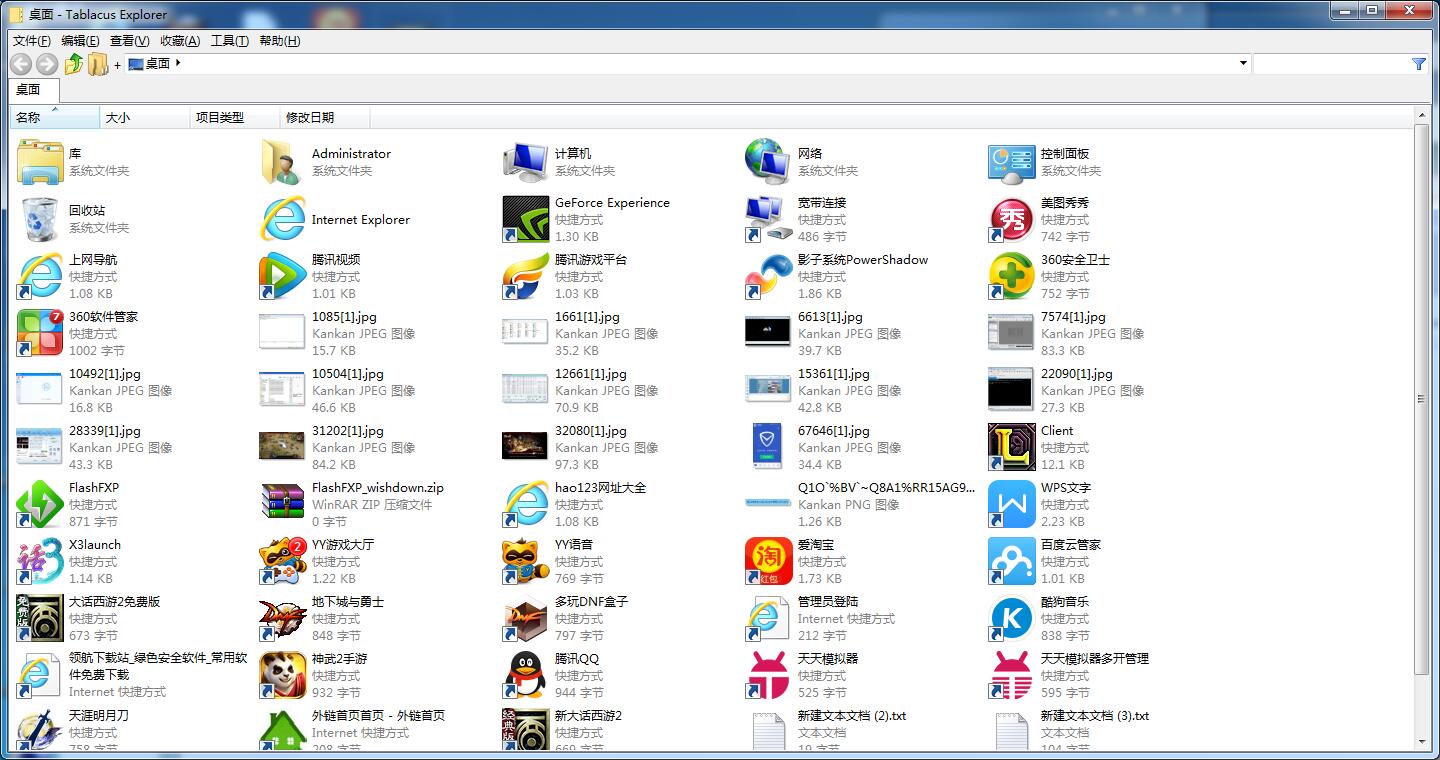Screen dimensions: 1440x760
Task: Expand the 桌面 breadcrumb arrow
Action: pyautogui.click(x=178, y=63)
